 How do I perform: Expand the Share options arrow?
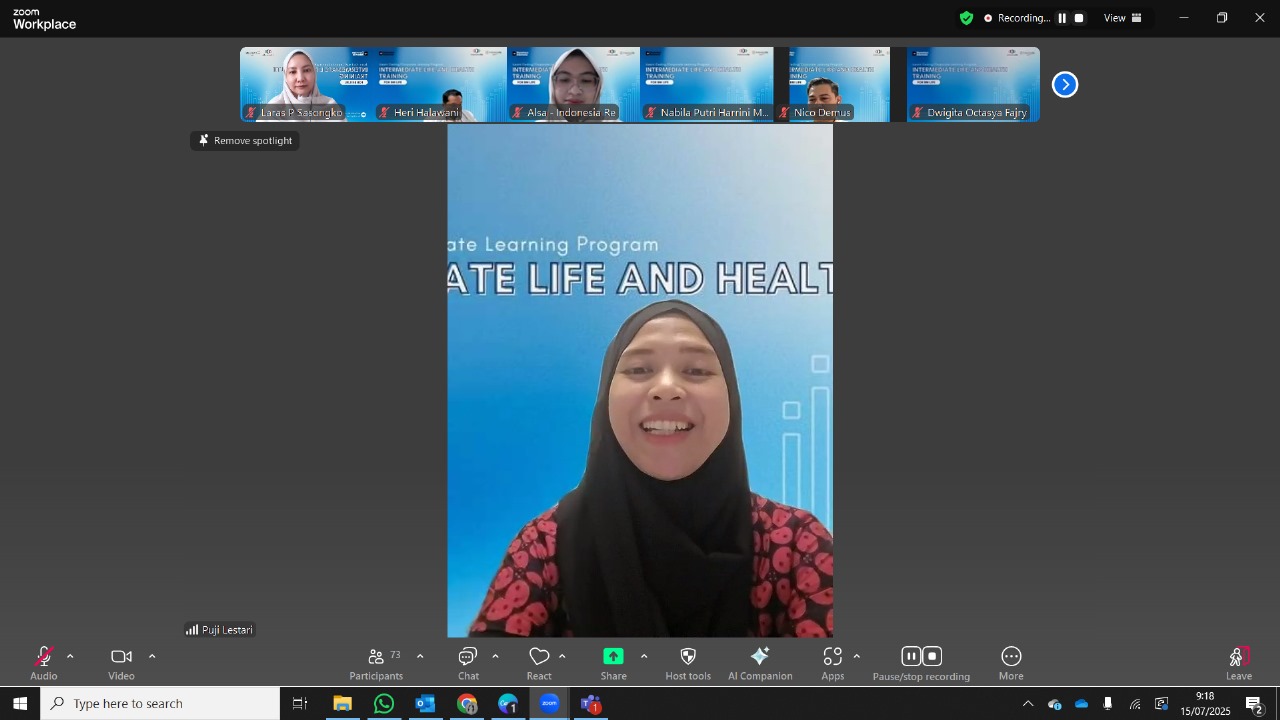click(x=644, y=657)
